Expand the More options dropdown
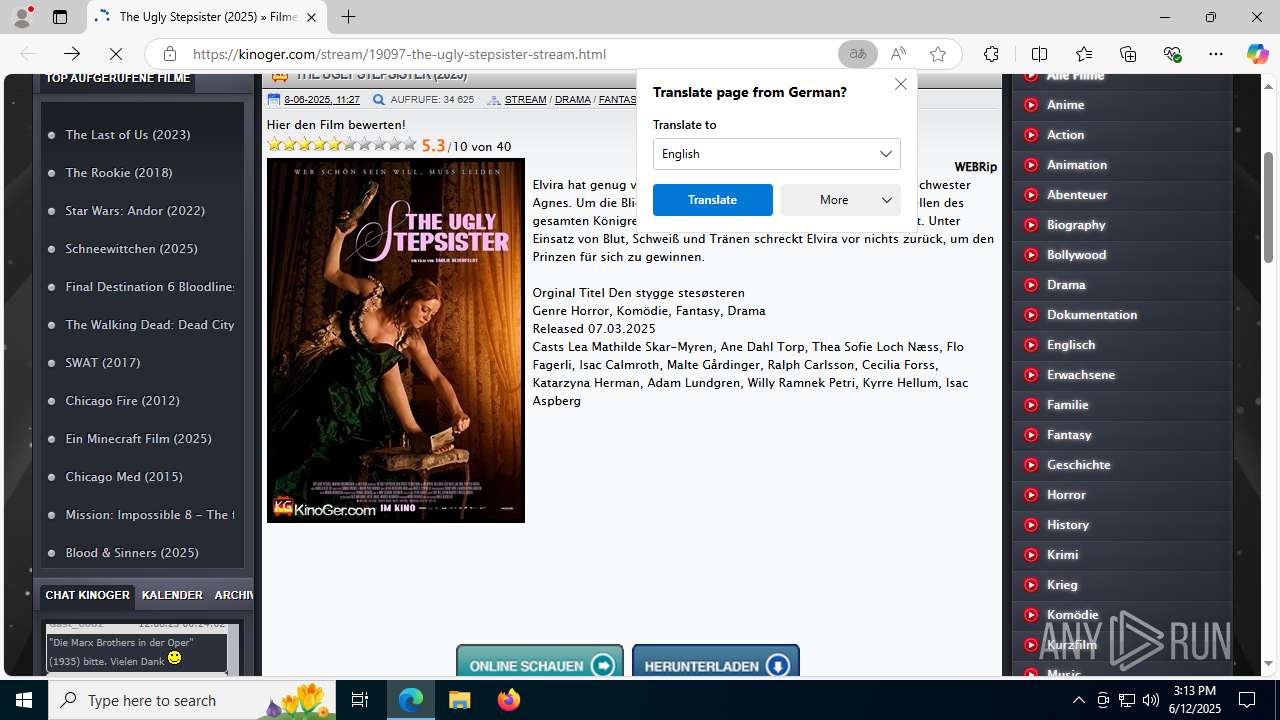 841,200
